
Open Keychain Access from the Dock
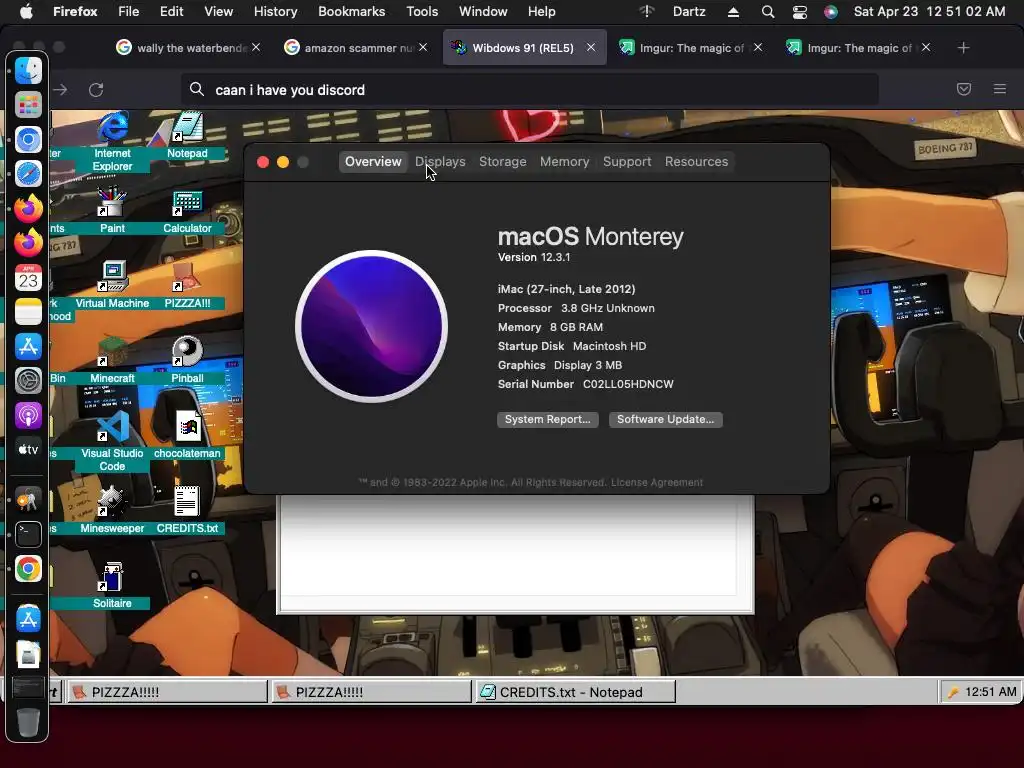28,500
